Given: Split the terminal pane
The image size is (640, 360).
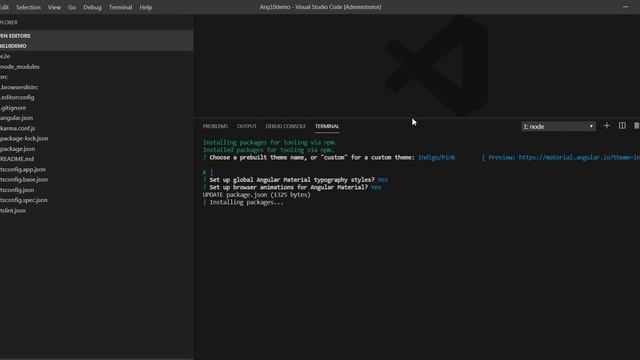Looking at the screenshot, I should [622, 126].
